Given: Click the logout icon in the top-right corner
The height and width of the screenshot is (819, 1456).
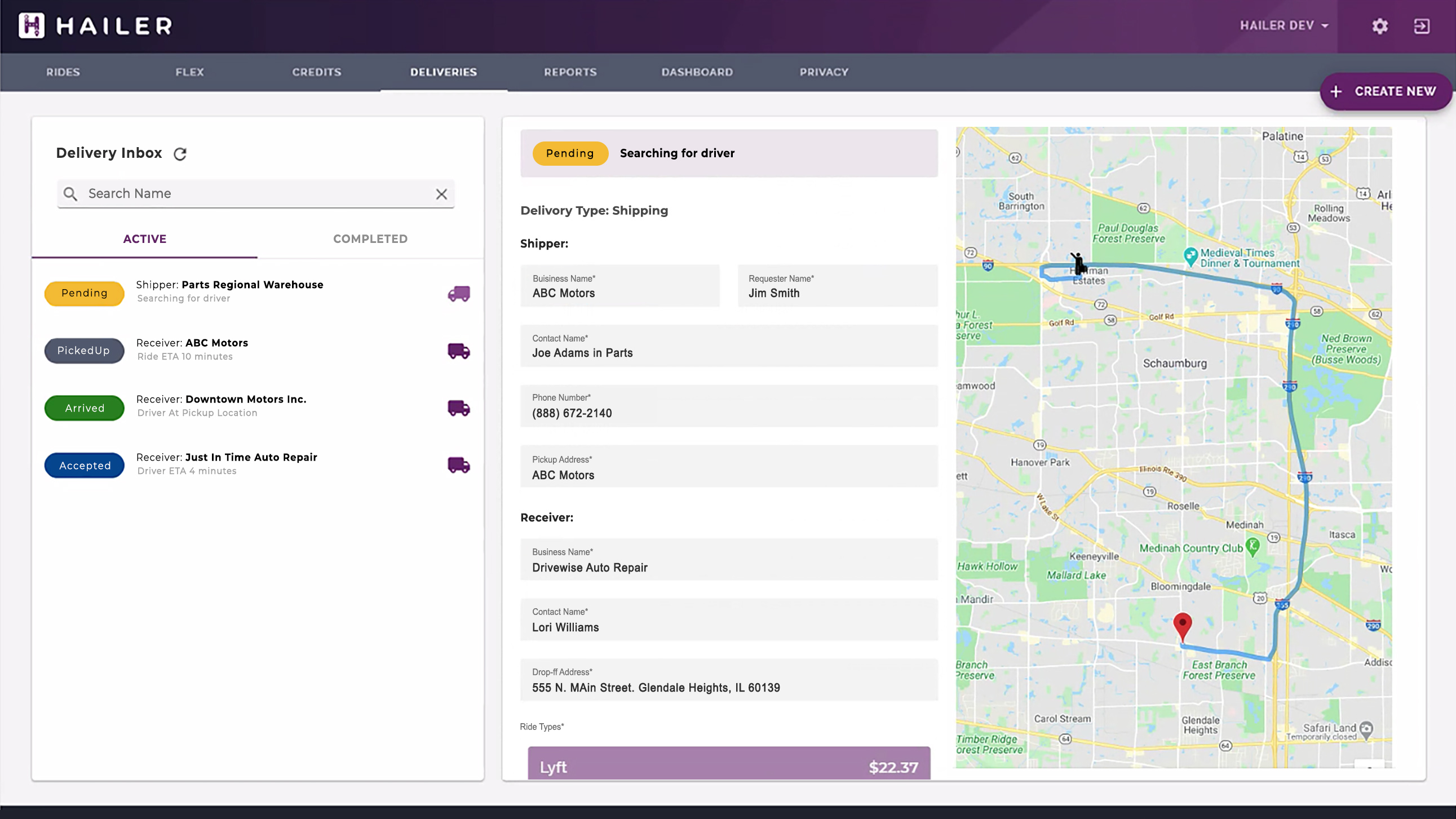Looking at the screenshot, I should [1422, 26].
